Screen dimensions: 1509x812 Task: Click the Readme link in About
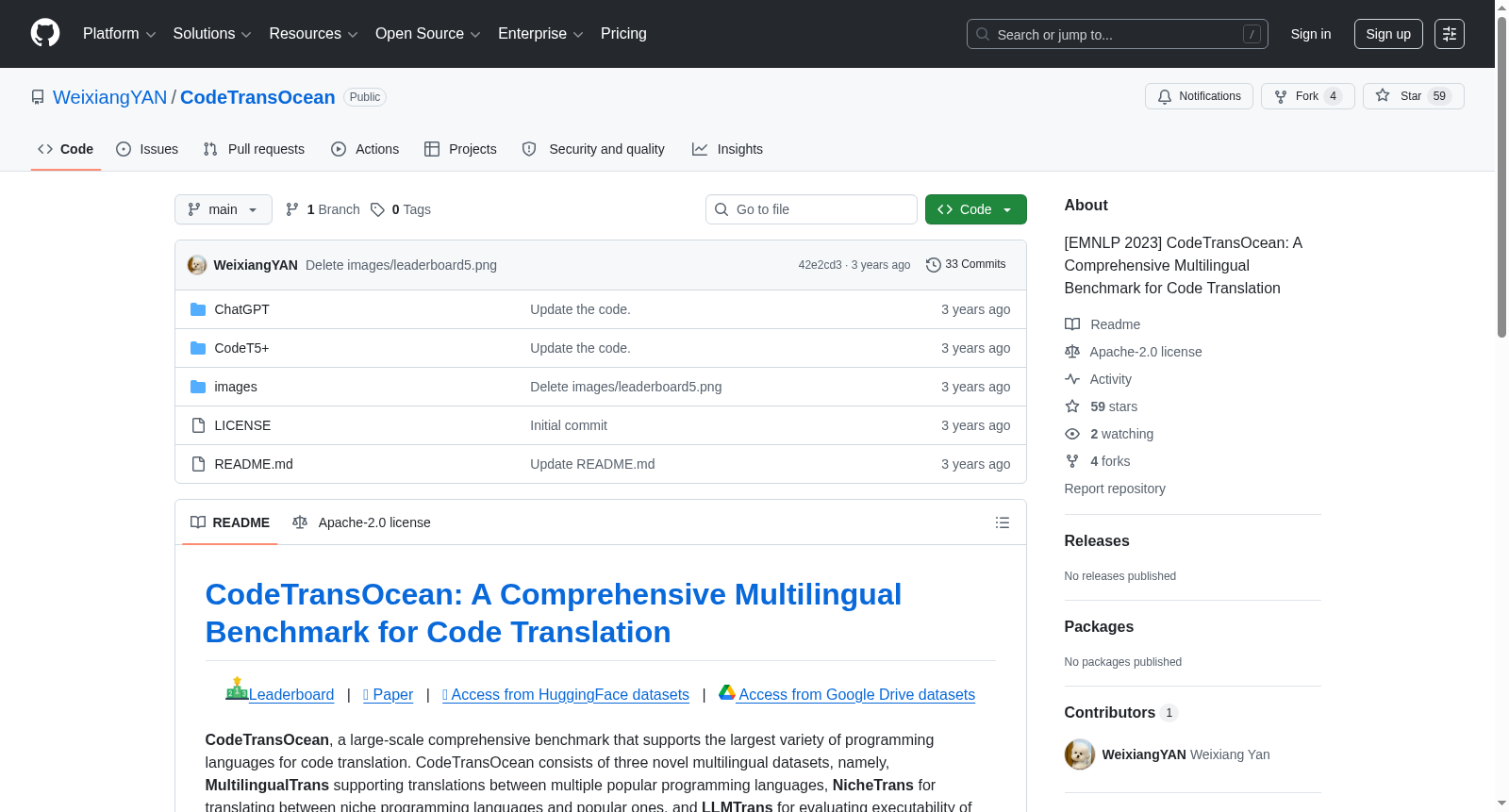click(x=1103, y=324)
